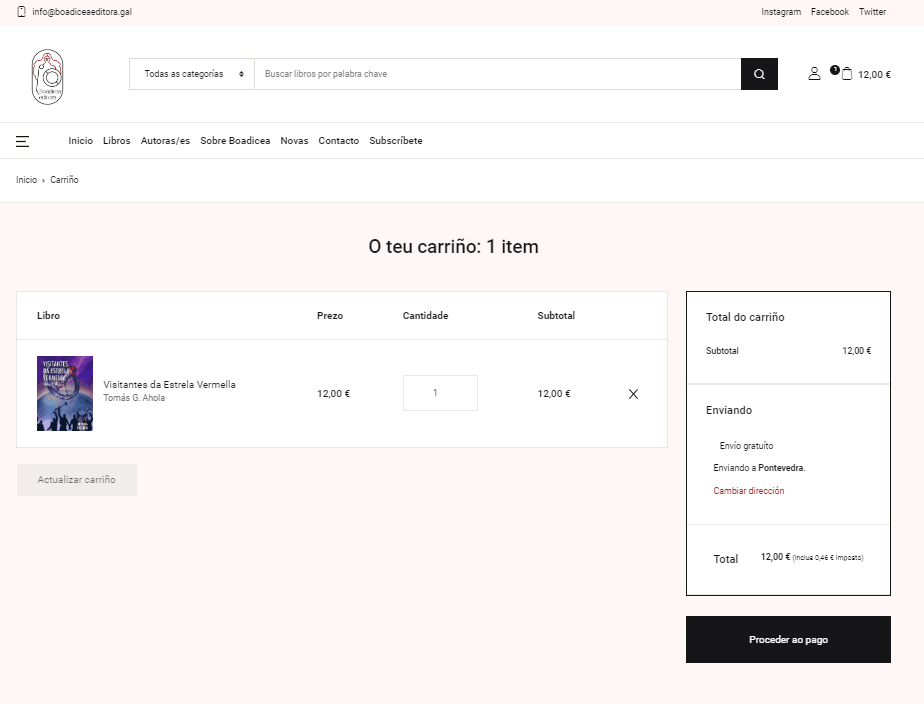This screenshot has width=924, height=704.
Task: Open the user account icon
Action: (814, 74)
